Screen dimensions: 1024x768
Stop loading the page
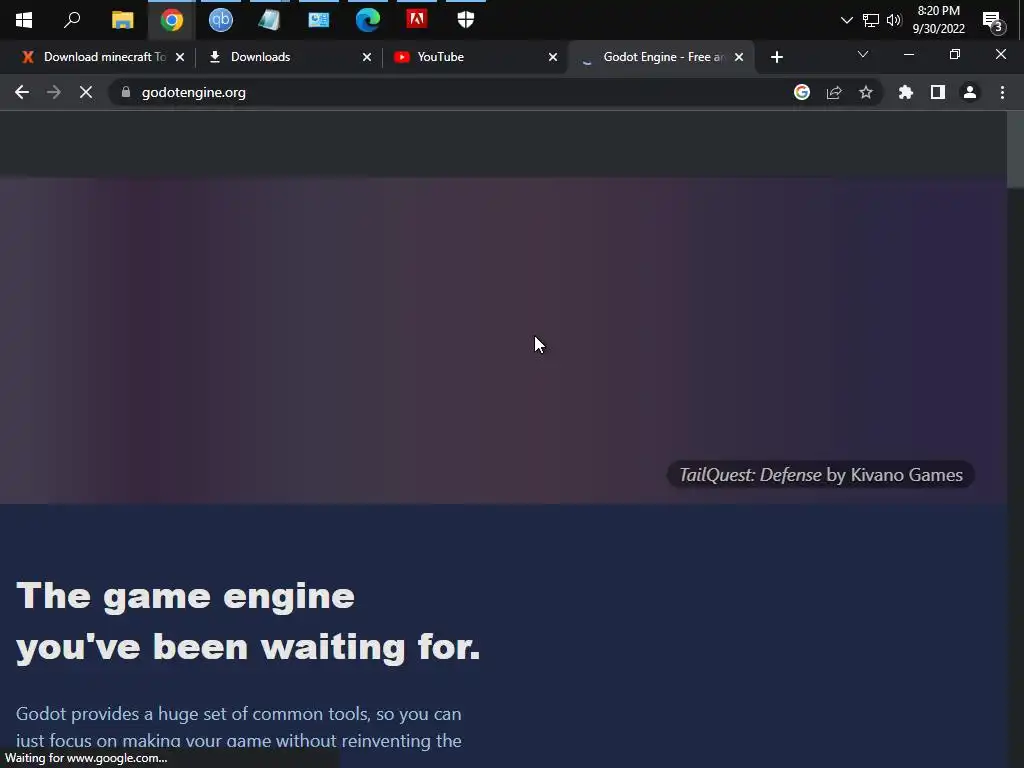86,93
